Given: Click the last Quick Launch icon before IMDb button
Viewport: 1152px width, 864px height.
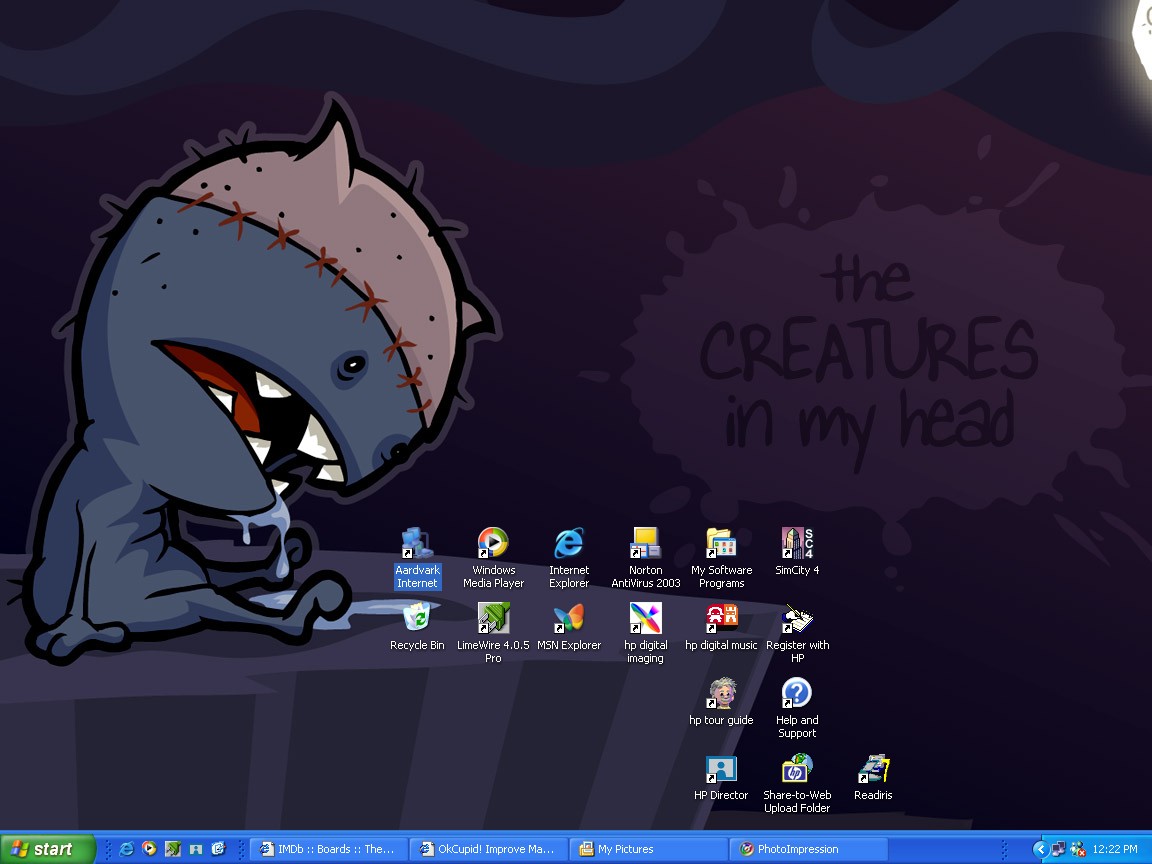Looking at the screenshot, I should 218,849.
